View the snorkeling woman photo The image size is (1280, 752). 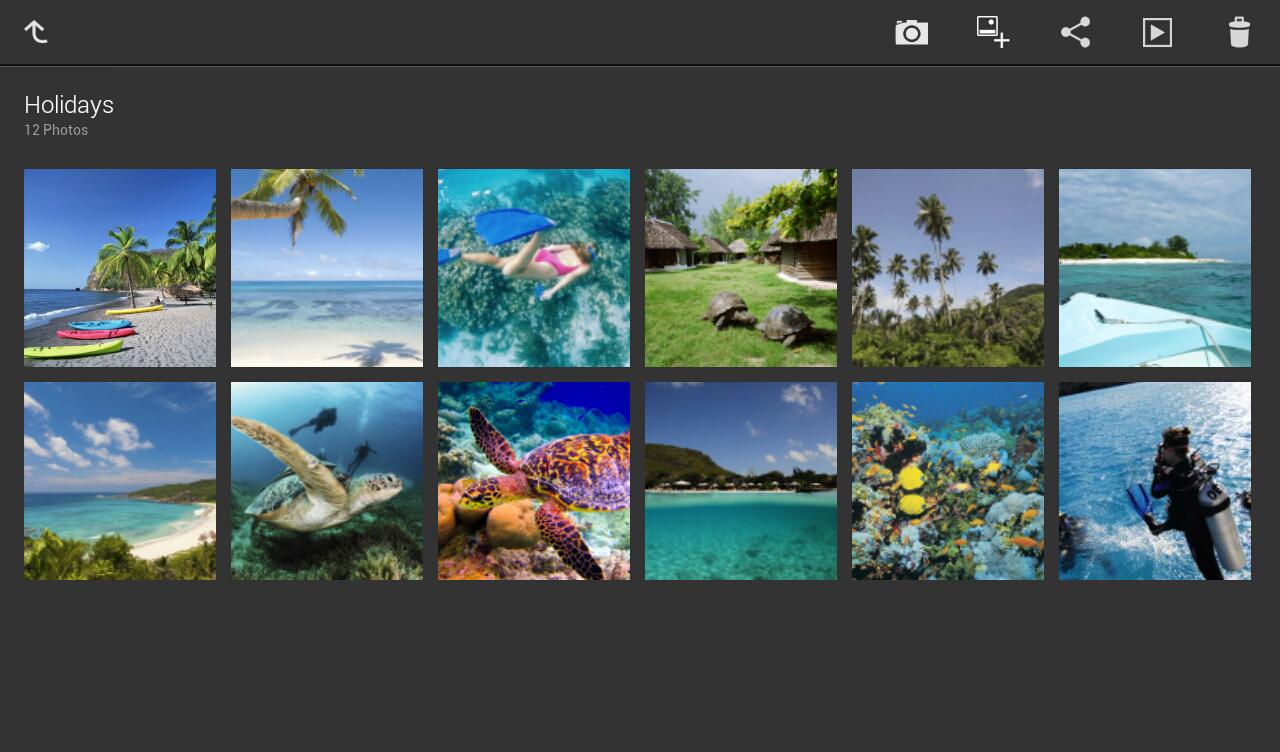click(x=534, y=268)
